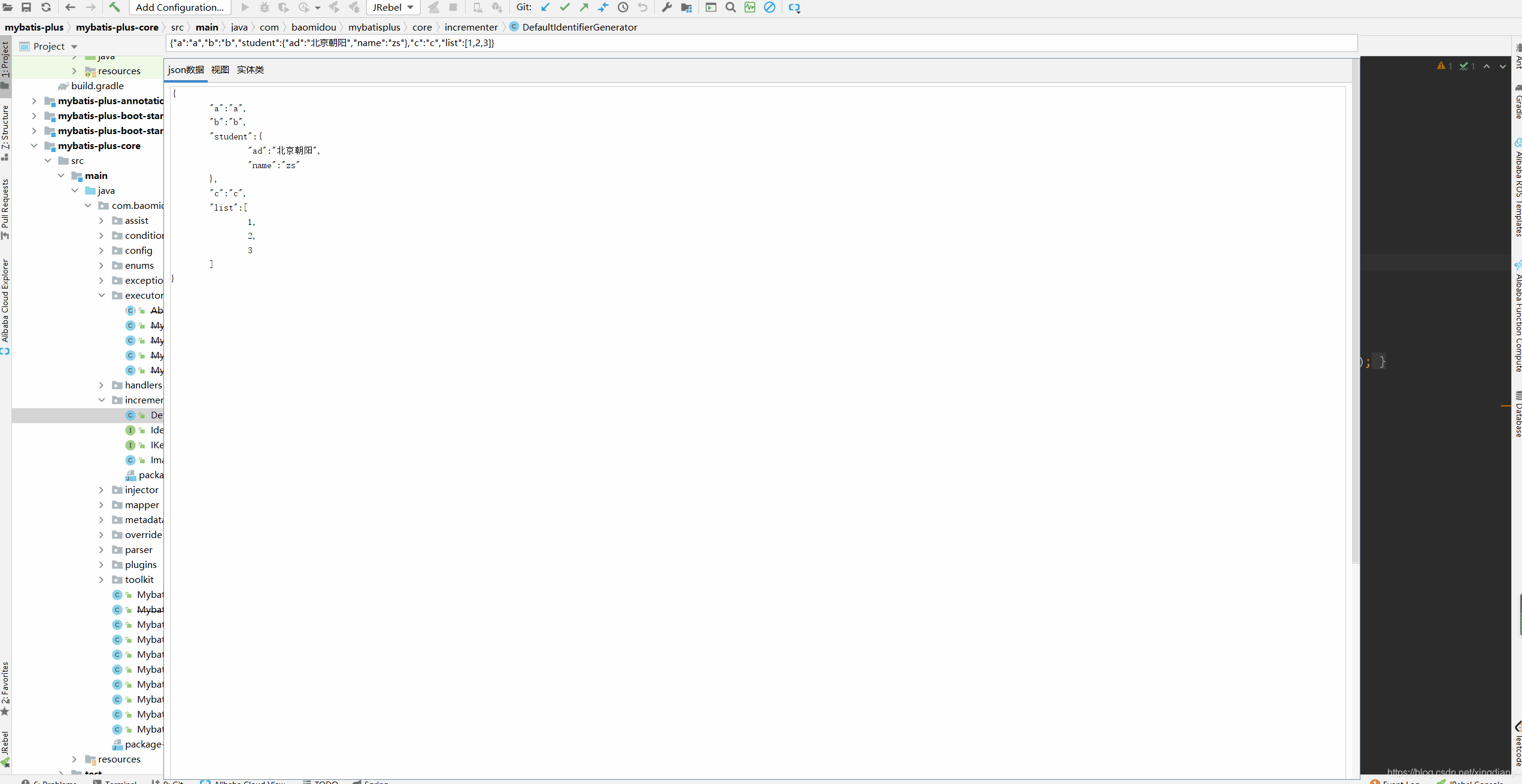
Task: Expand the incrementer package folder
Action: 104,400
